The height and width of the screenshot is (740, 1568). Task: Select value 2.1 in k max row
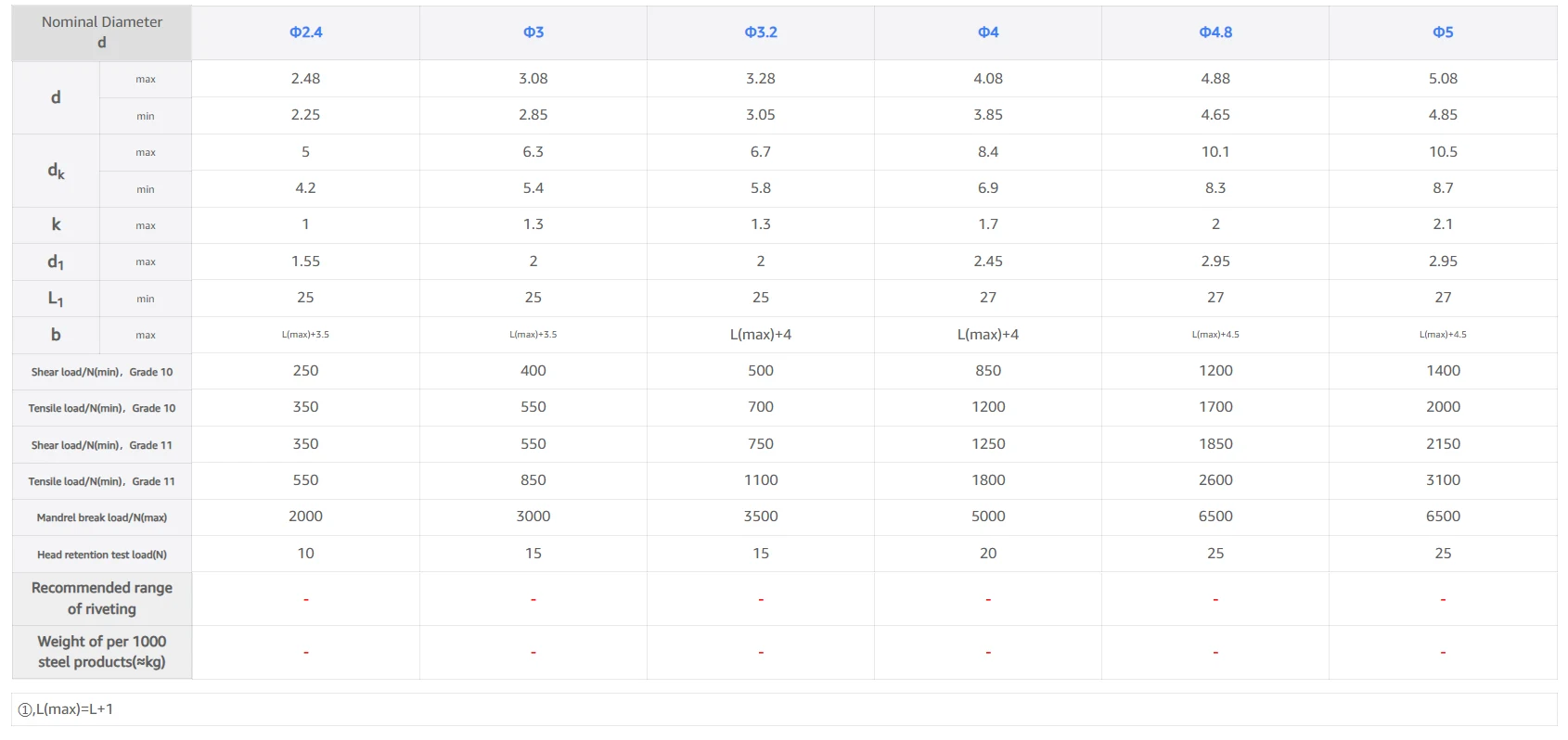(1443, 224)
